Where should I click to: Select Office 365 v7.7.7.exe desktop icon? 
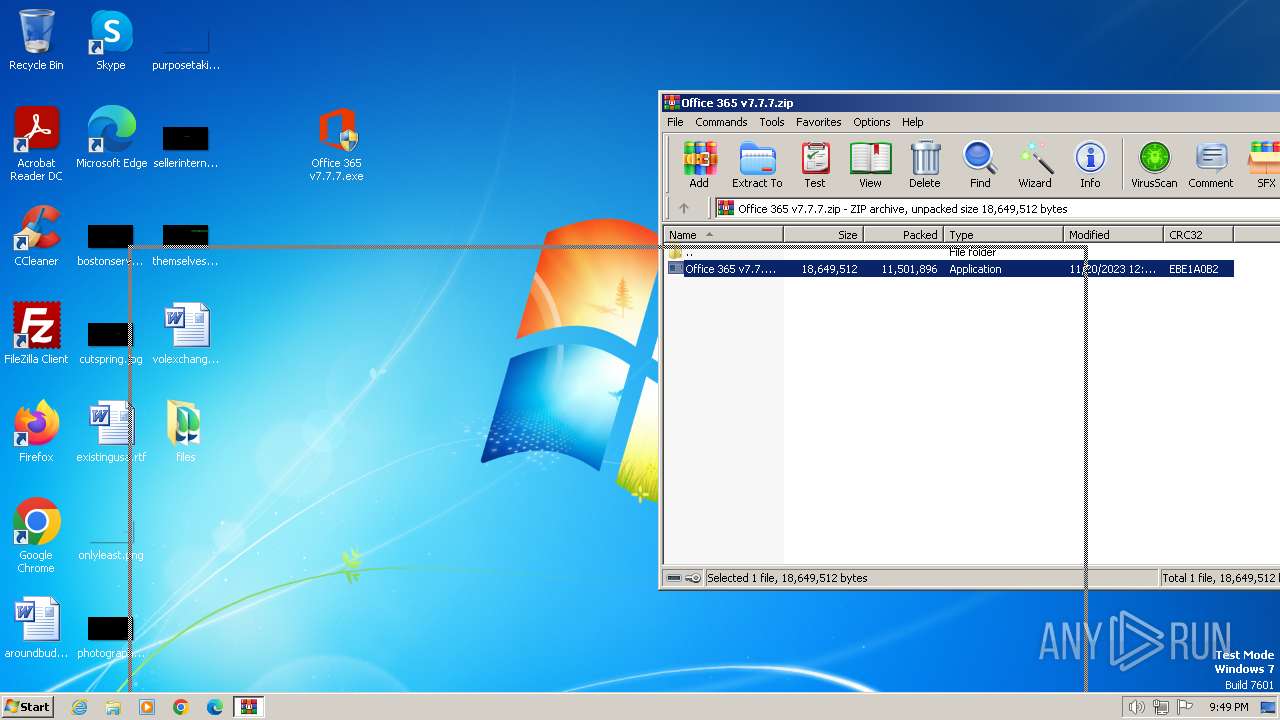coord(336,144)
